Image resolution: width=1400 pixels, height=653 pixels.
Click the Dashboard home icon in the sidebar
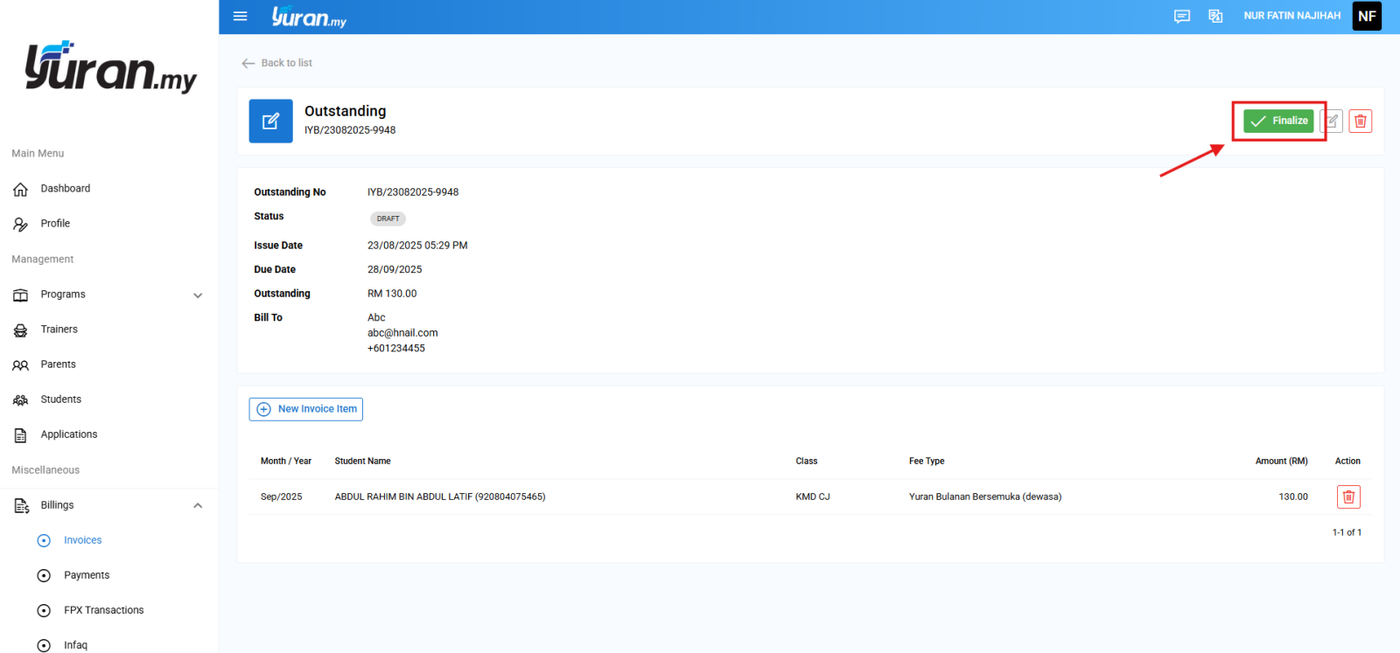[x=20, y=189]
